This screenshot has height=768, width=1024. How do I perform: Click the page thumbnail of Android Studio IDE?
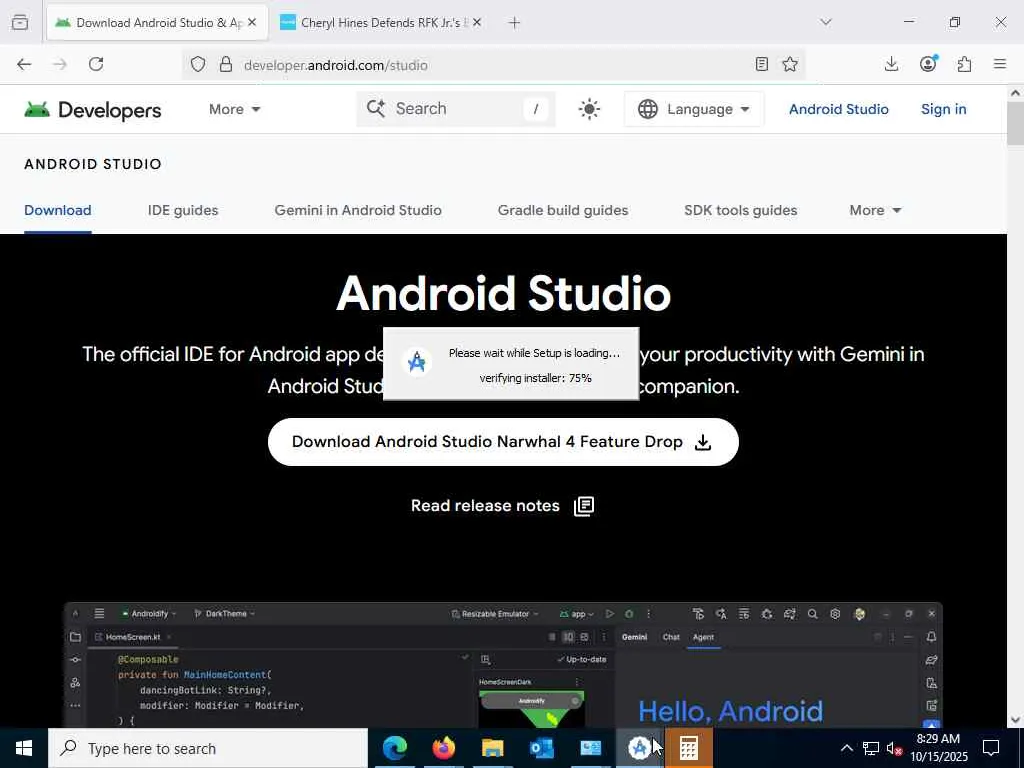pos(503,664)
